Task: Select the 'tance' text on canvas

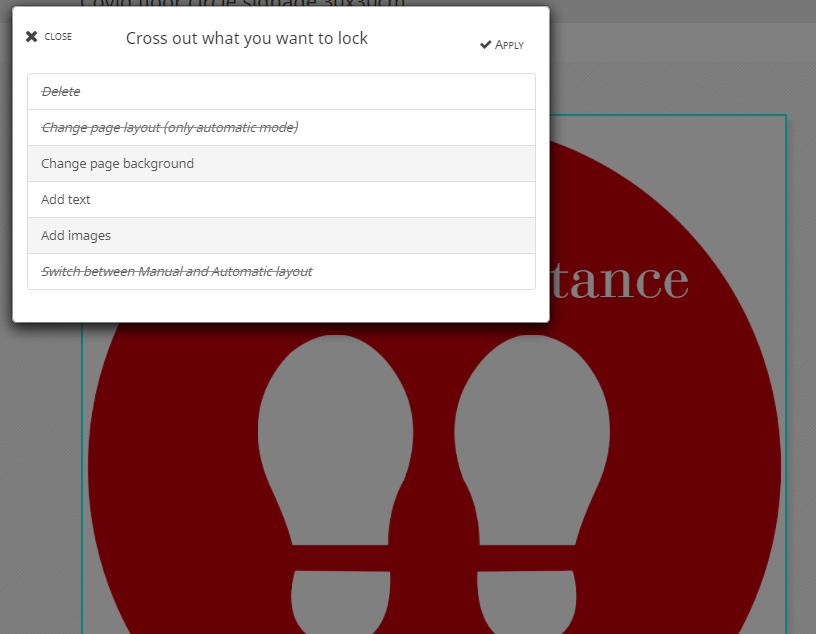Action: point(620,281)
